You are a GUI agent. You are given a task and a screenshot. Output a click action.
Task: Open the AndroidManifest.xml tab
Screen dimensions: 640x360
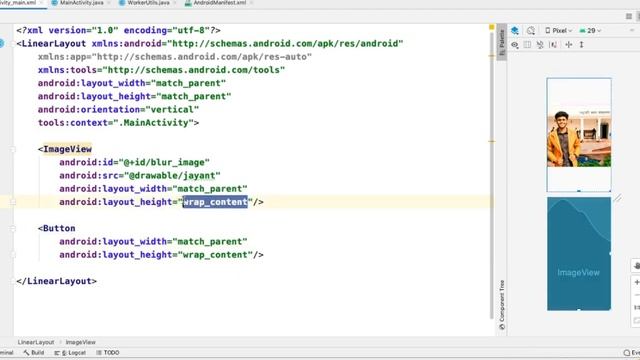(x=220, y=3)
